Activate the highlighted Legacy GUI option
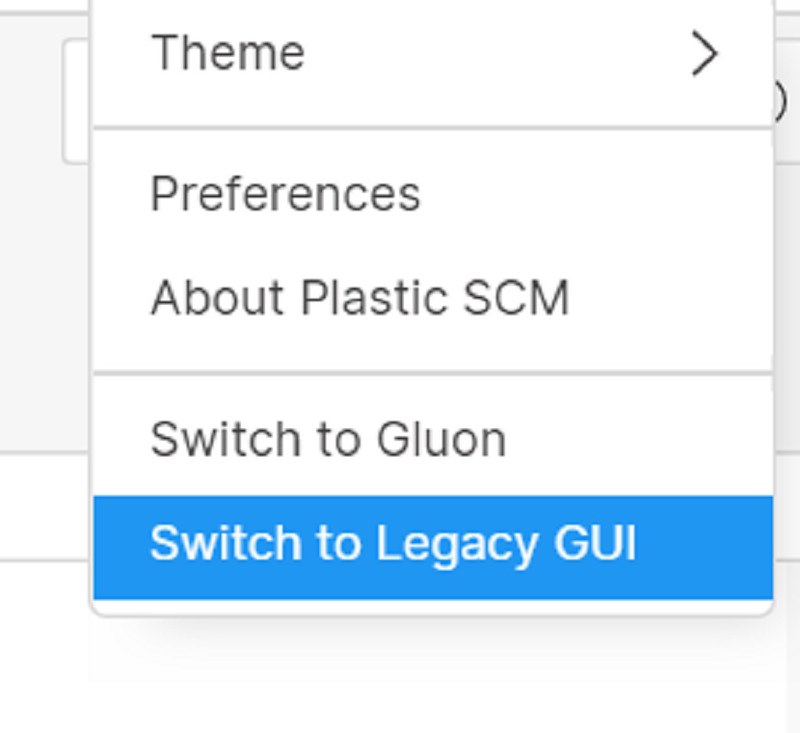This screenshot has width=800, height=733. coord(392,545)
